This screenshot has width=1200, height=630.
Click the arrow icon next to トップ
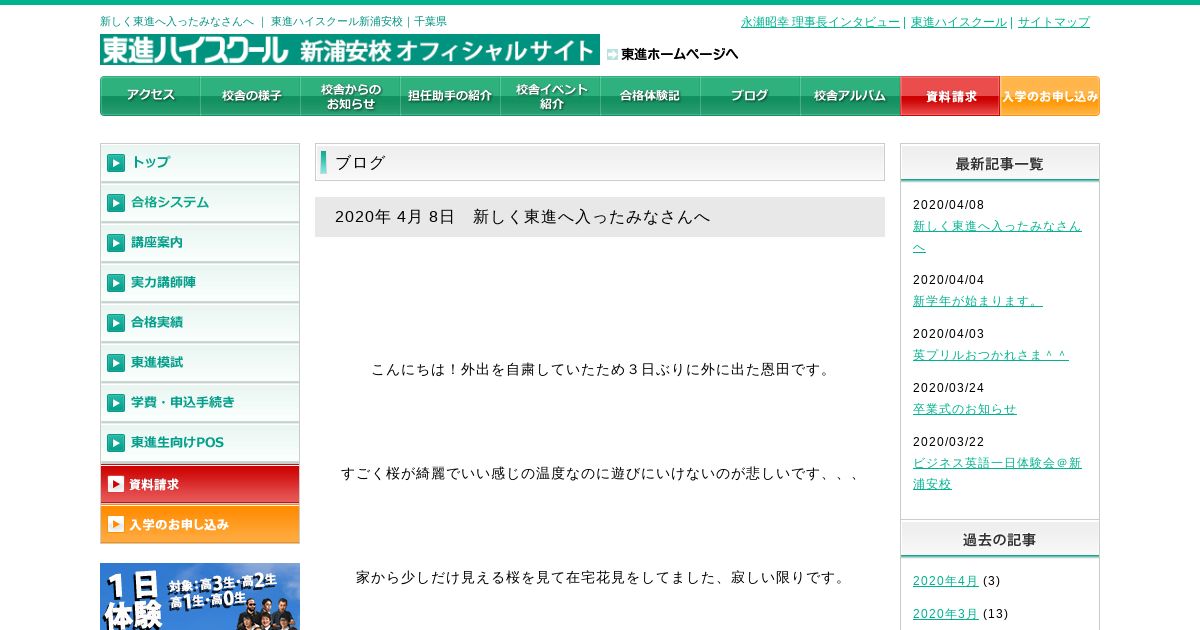116,162
